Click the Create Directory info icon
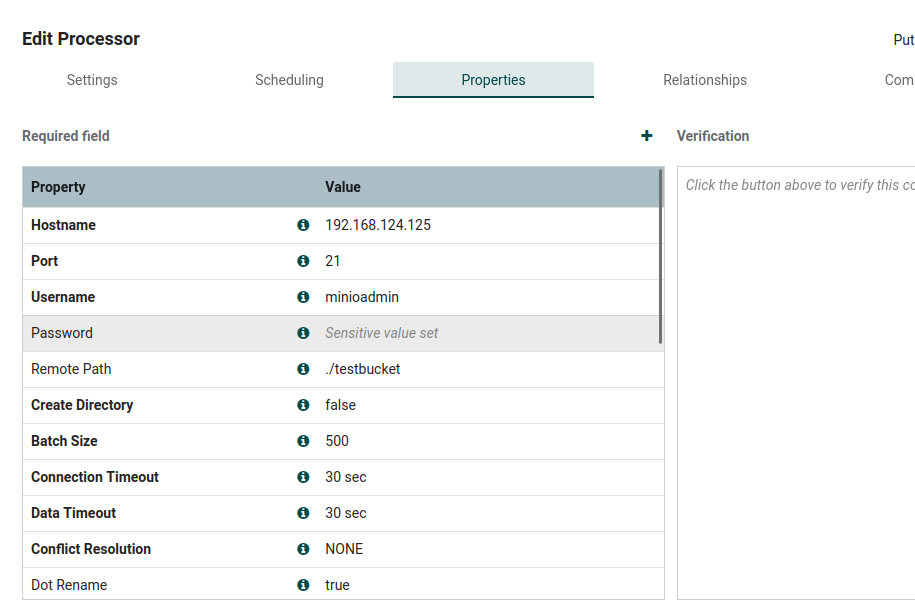 (x=303, y=405)
